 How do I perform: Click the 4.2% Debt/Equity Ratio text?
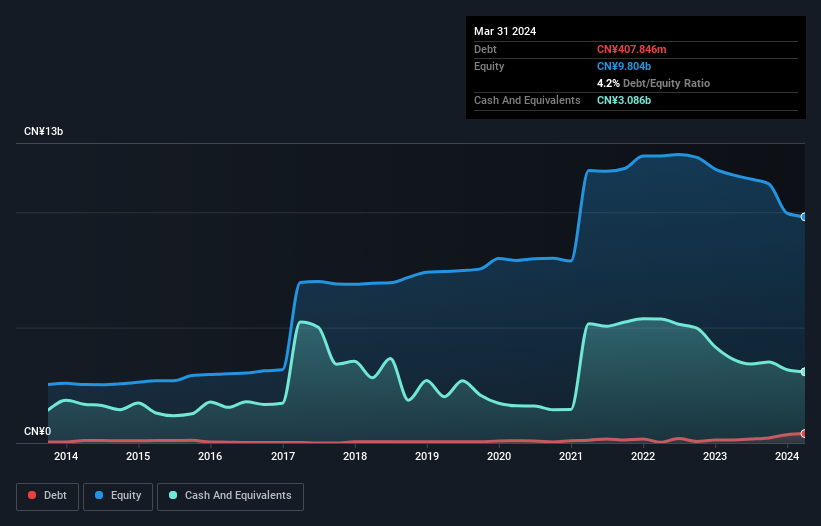pyautogui.click(x=653, y=83)
